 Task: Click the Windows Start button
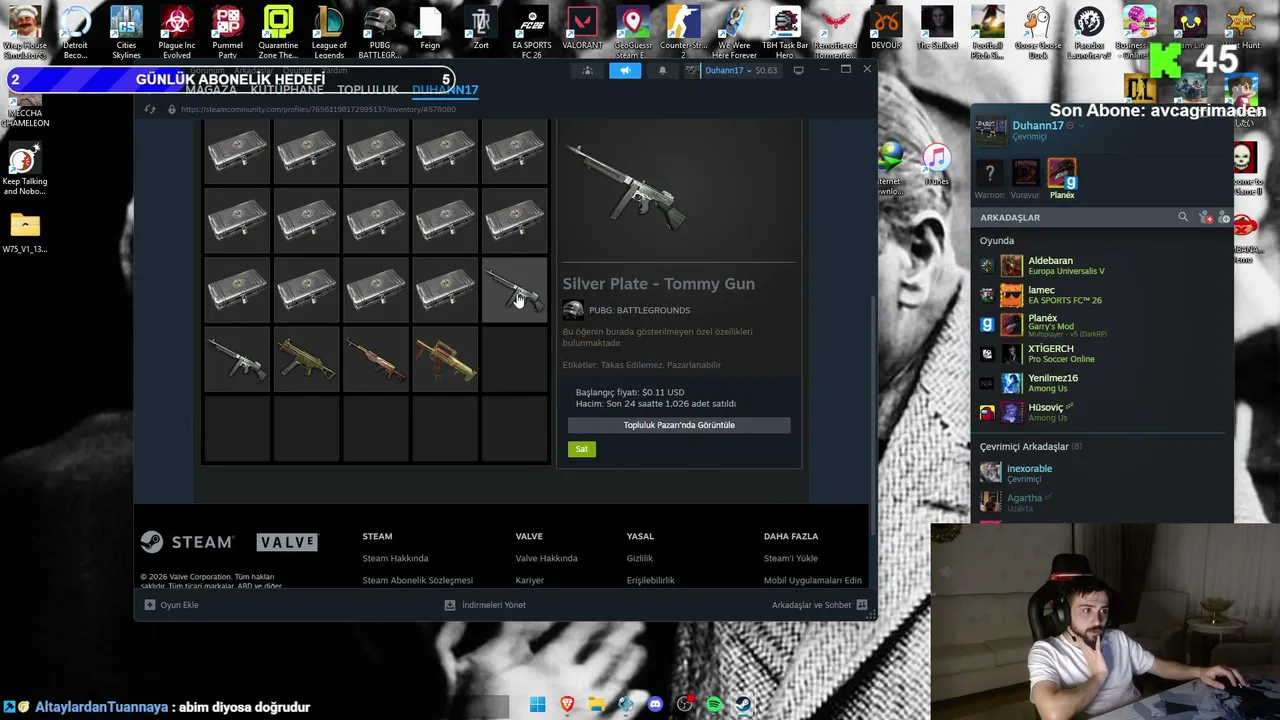[x=537, y=705]
